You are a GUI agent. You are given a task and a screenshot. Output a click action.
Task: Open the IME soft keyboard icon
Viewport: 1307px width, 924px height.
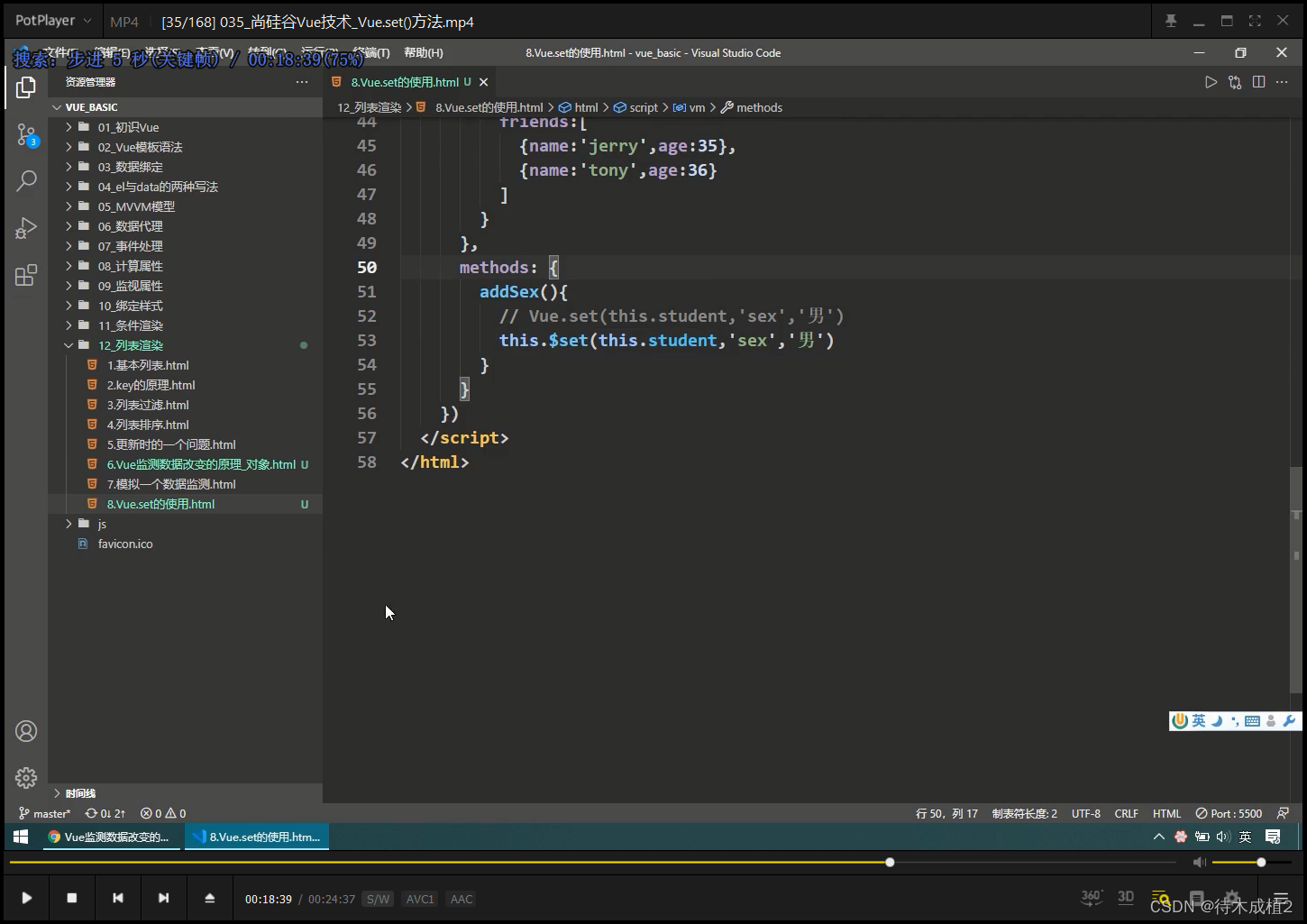click(x=1252, y=721)
